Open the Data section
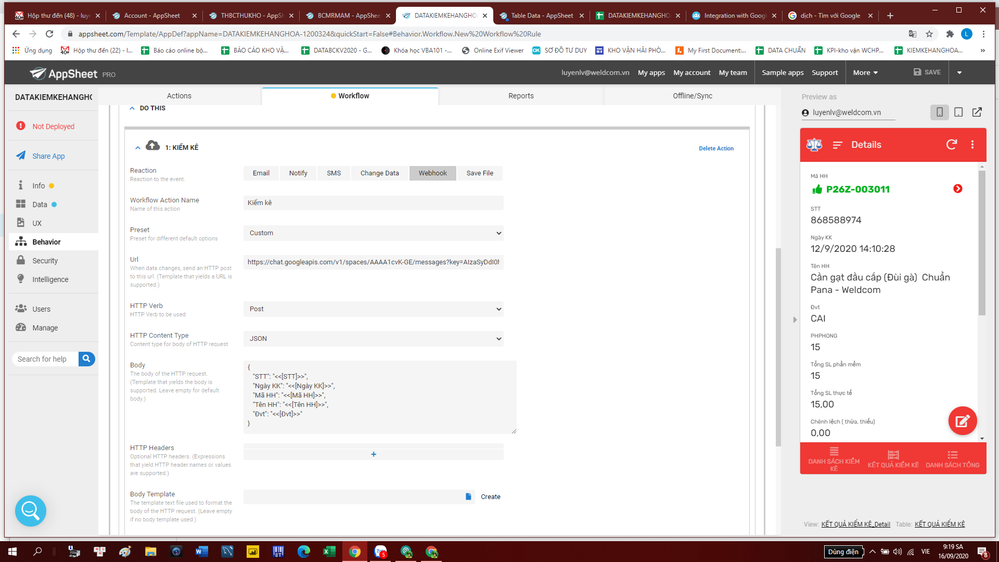This screenshot has height=562, width=999. pos(39,205)
